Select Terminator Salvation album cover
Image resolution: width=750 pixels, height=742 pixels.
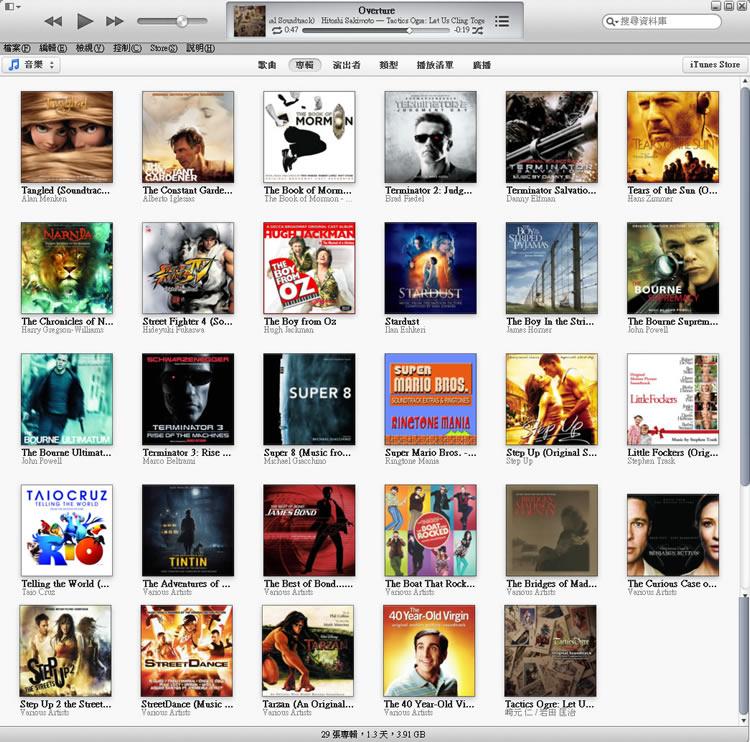(x=551, y=137)
